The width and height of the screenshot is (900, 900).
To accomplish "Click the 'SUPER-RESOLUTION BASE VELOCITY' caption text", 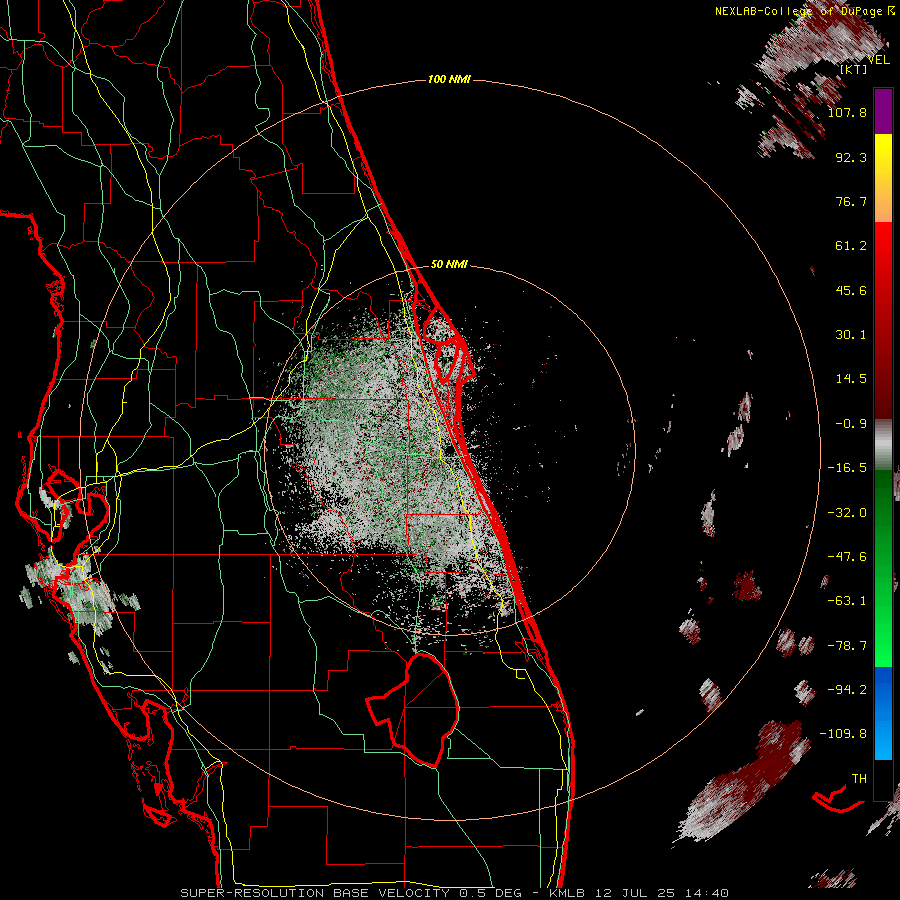I will 315,893.
